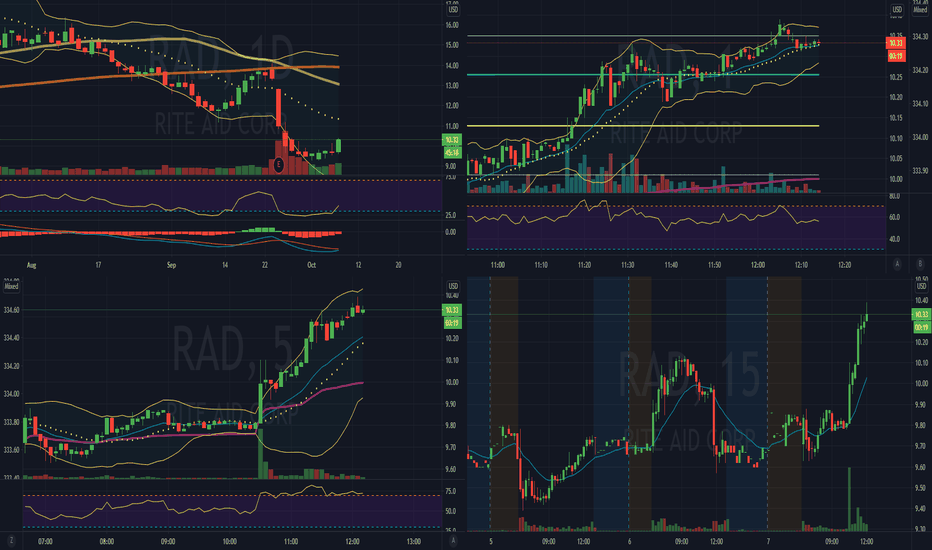Image resolution: width=932 pixels, height=550 pixels.
Task: Click the 45:16 countdown label on daily chart
Action: pos(452,153)
